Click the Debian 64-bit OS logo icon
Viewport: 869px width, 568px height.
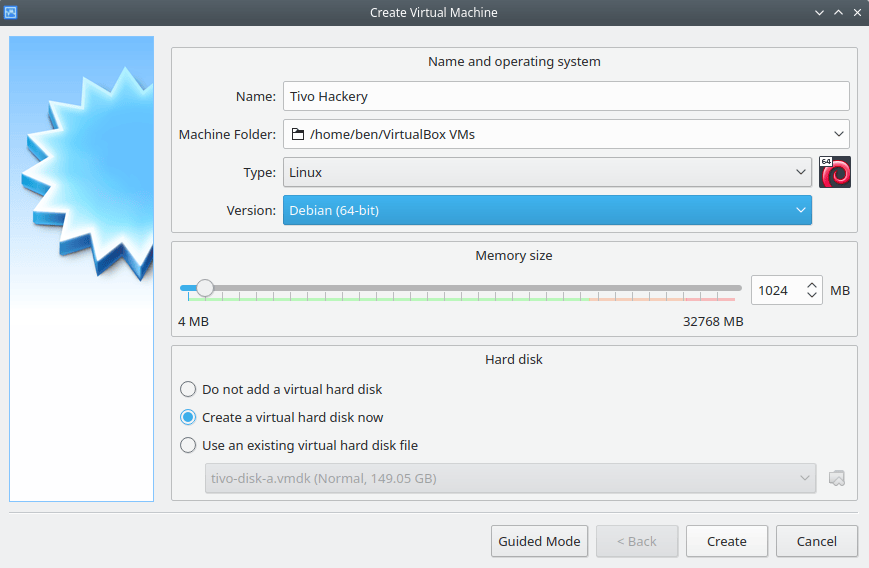coord(835,172)
